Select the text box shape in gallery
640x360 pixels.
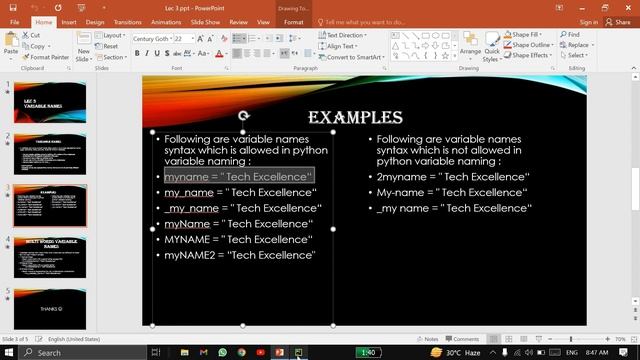396,36
